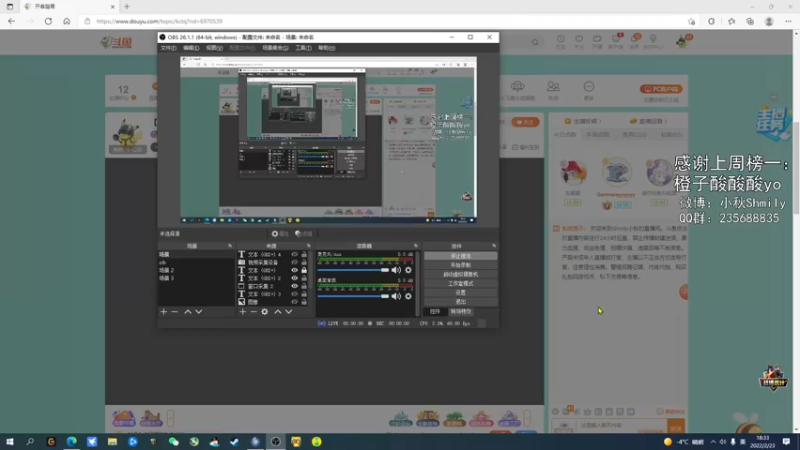Add a new scene in OBS

[x=164, y=311]
